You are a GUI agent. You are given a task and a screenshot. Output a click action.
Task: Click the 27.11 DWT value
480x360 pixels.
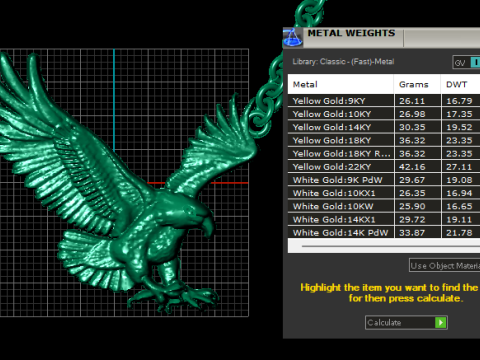pyautogui.click(x=459, y=167)
